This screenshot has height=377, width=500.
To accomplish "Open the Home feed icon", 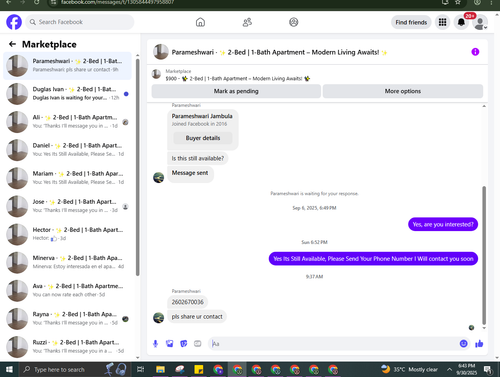I will coord(200,22).
